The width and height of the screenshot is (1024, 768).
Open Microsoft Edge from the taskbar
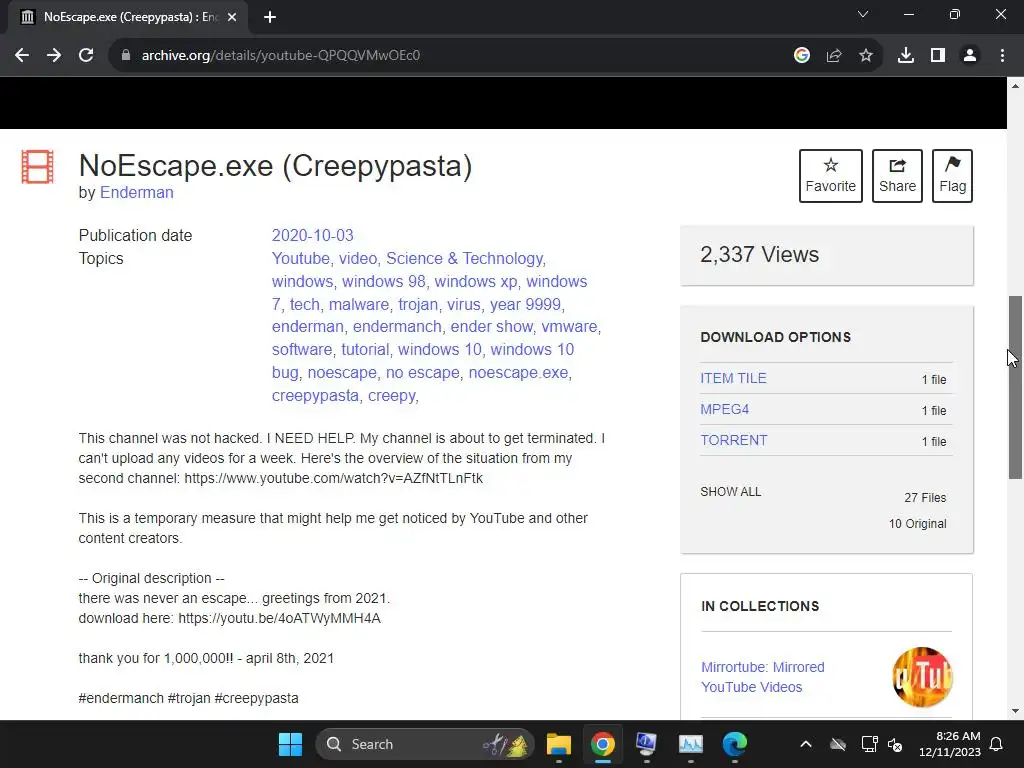[735, 744]
